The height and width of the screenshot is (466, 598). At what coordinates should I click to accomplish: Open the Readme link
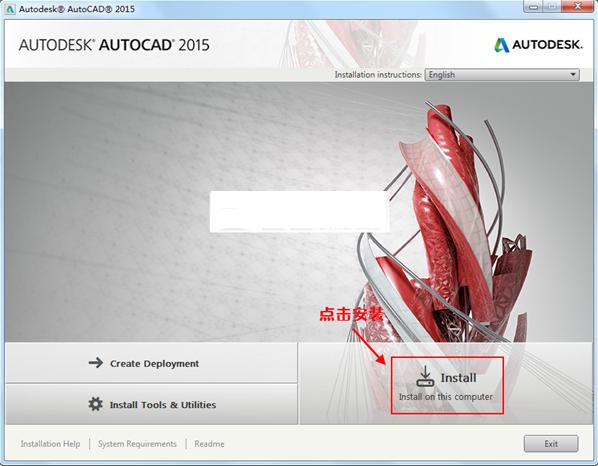[x=209, y=444]
